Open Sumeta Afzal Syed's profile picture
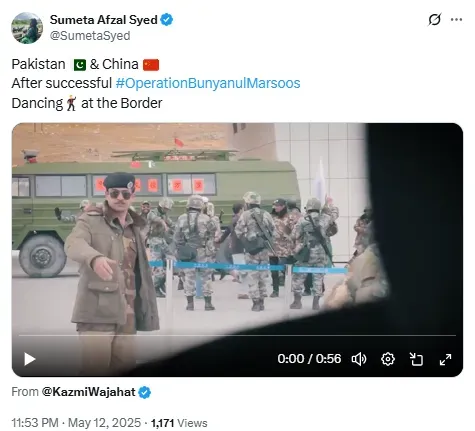The height and width of the screenshot is (431, 475). (27, 28)
